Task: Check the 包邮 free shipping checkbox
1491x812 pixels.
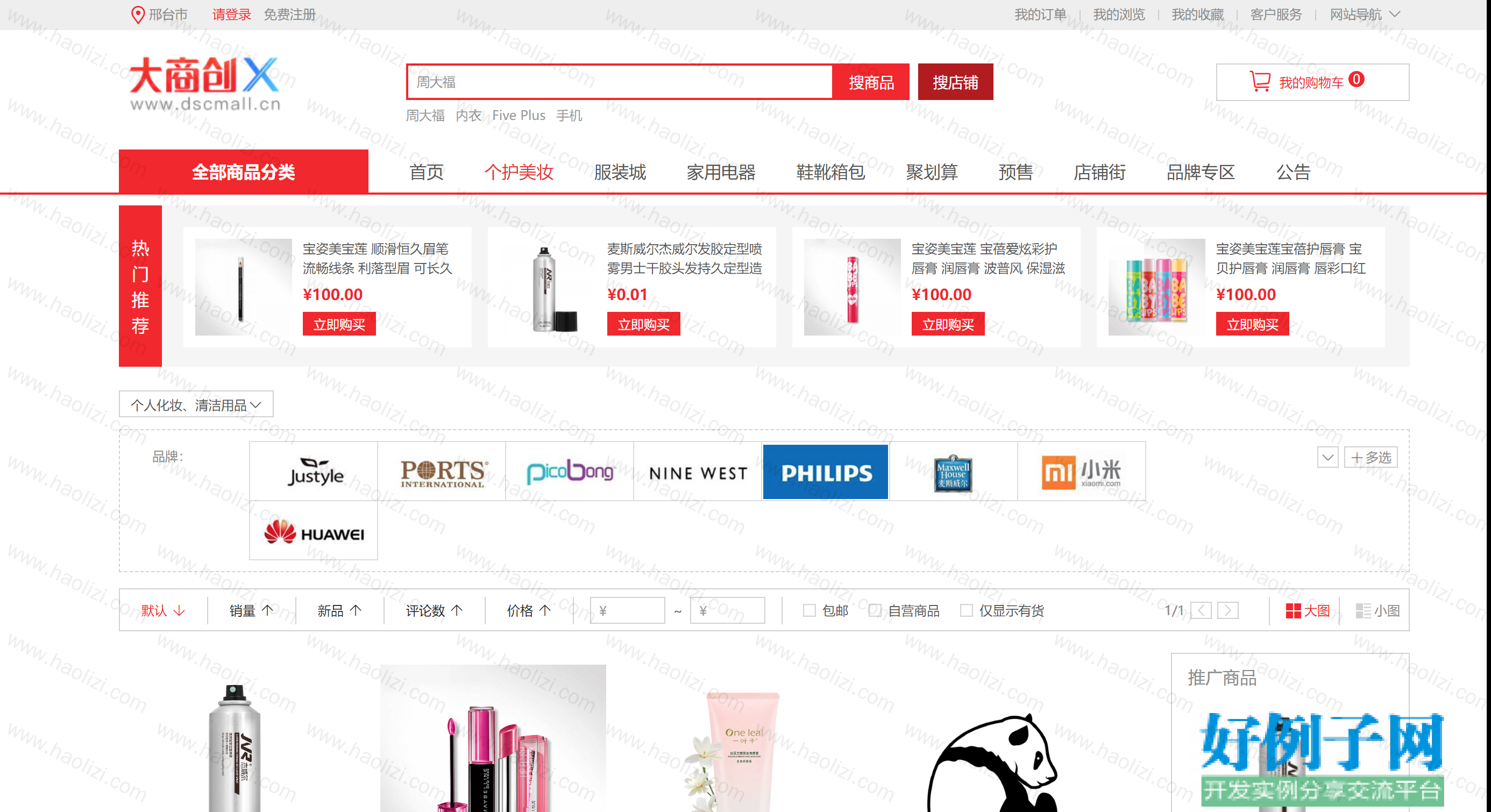Action: tap(809, 610)
